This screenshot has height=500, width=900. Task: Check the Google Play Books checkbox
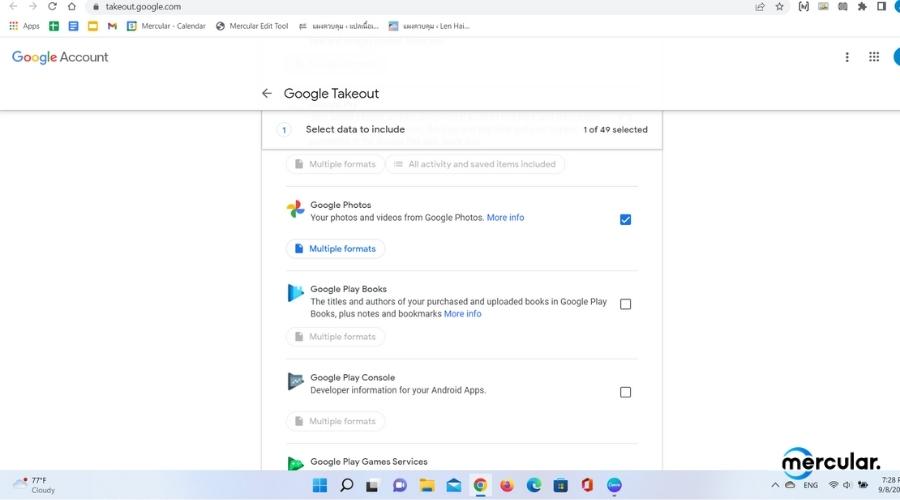pos(626,304)
